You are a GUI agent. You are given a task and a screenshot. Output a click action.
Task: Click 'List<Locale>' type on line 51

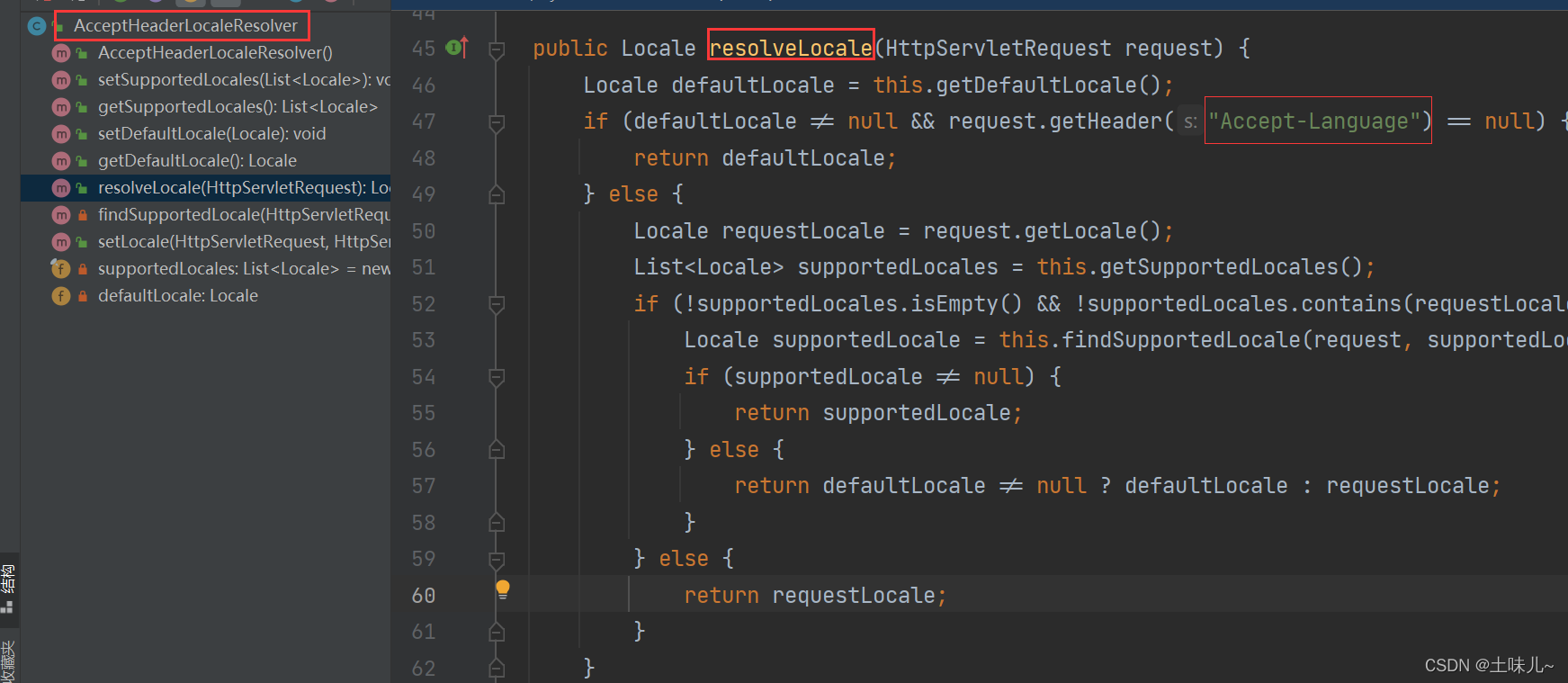coord(709,267)
